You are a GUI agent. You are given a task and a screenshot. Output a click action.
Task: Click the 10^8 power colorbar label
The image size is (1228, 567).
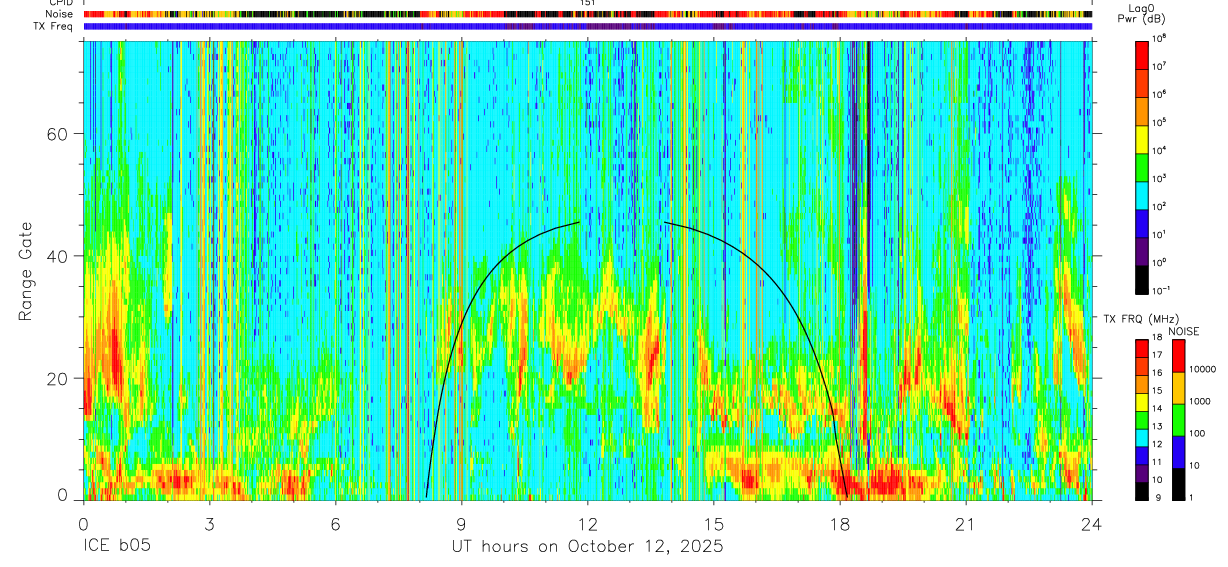(x=1160, y=38)
